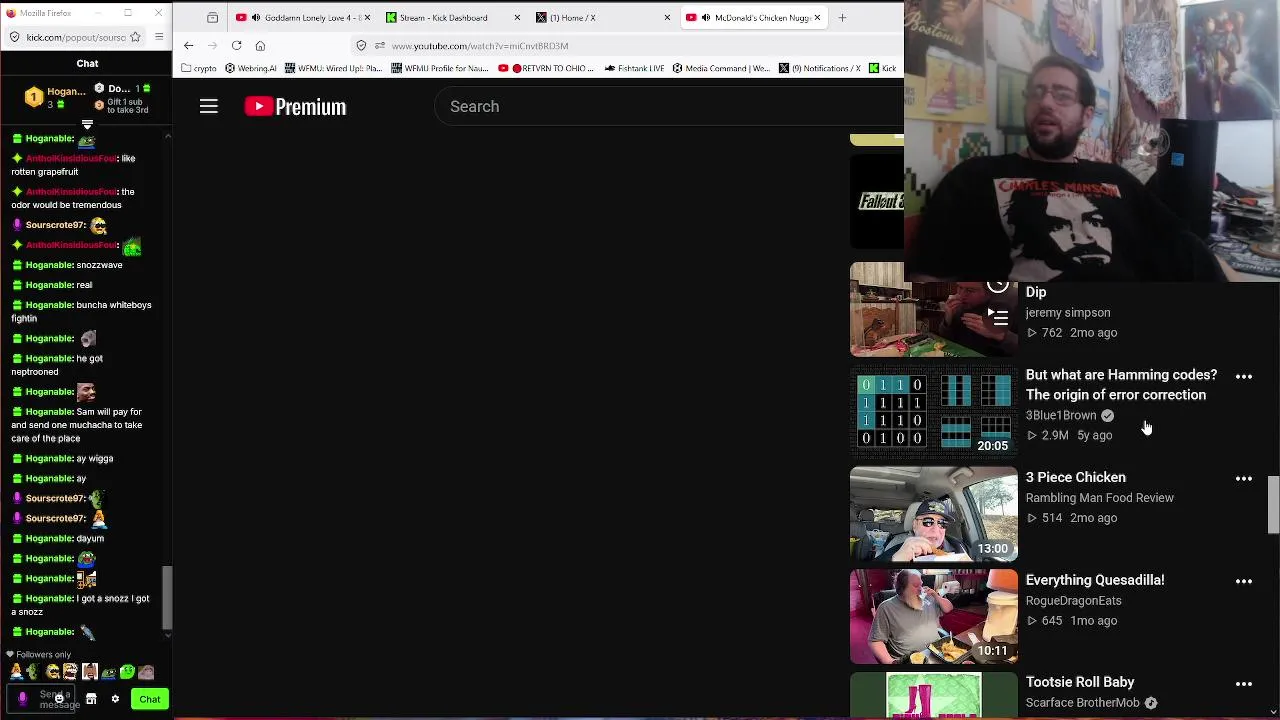Click the YouTube site info shield icon
This screenshot has height=720, width=1280.
362,45
